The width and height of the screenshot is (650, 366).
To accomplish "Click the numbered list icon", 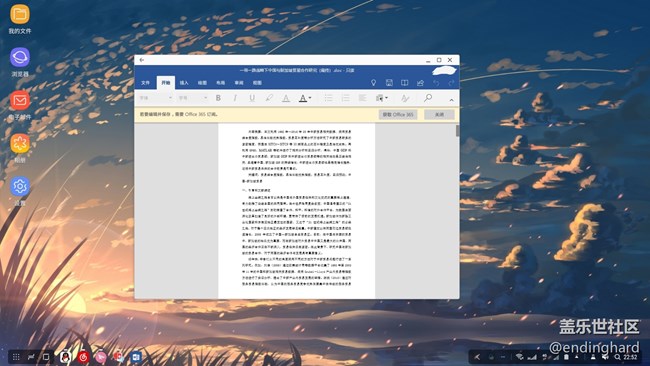I will coord(345,98).
